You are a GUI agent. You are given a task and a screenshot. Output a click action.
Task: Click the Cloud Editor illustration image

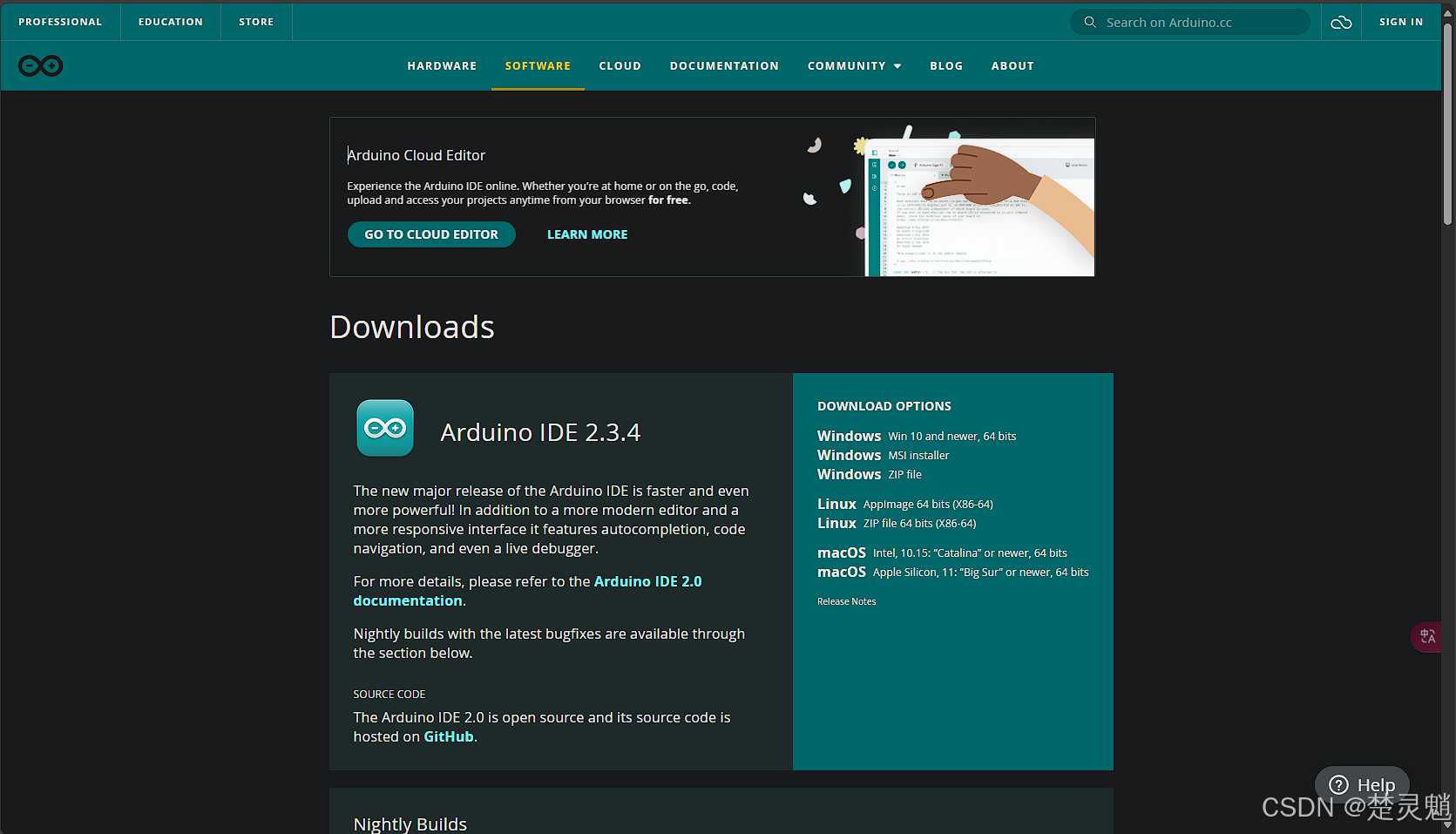pos(949,200)
